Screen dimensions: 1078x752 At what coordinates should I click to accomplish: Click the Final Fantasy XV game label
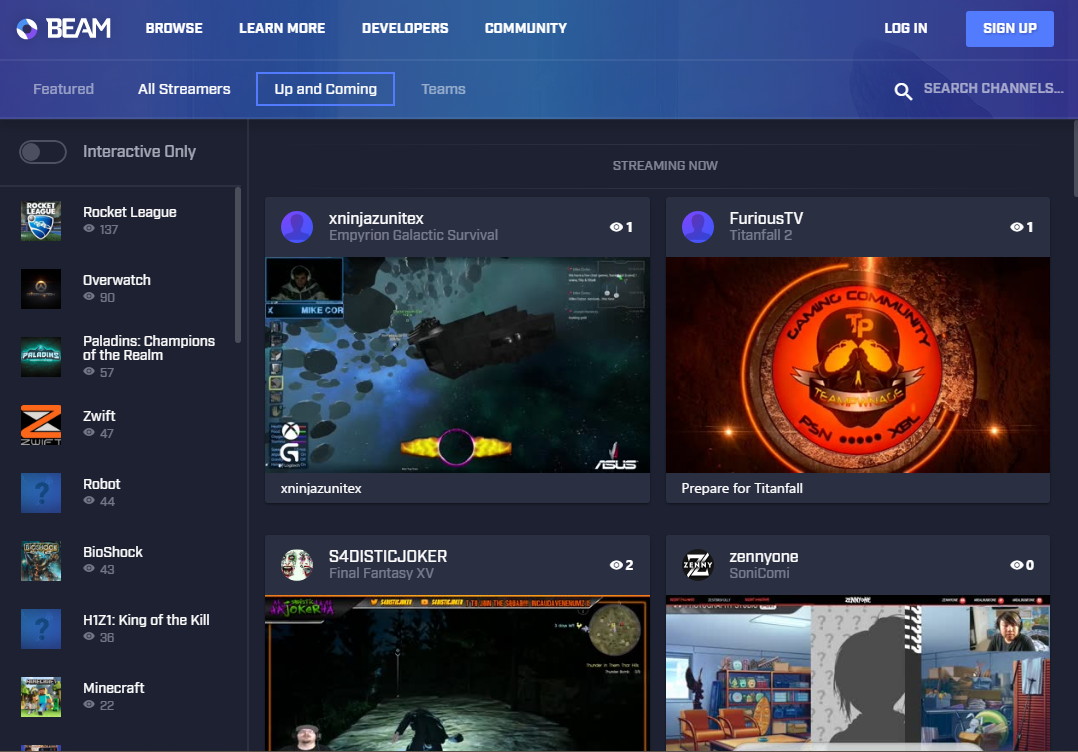pos(381,573)
